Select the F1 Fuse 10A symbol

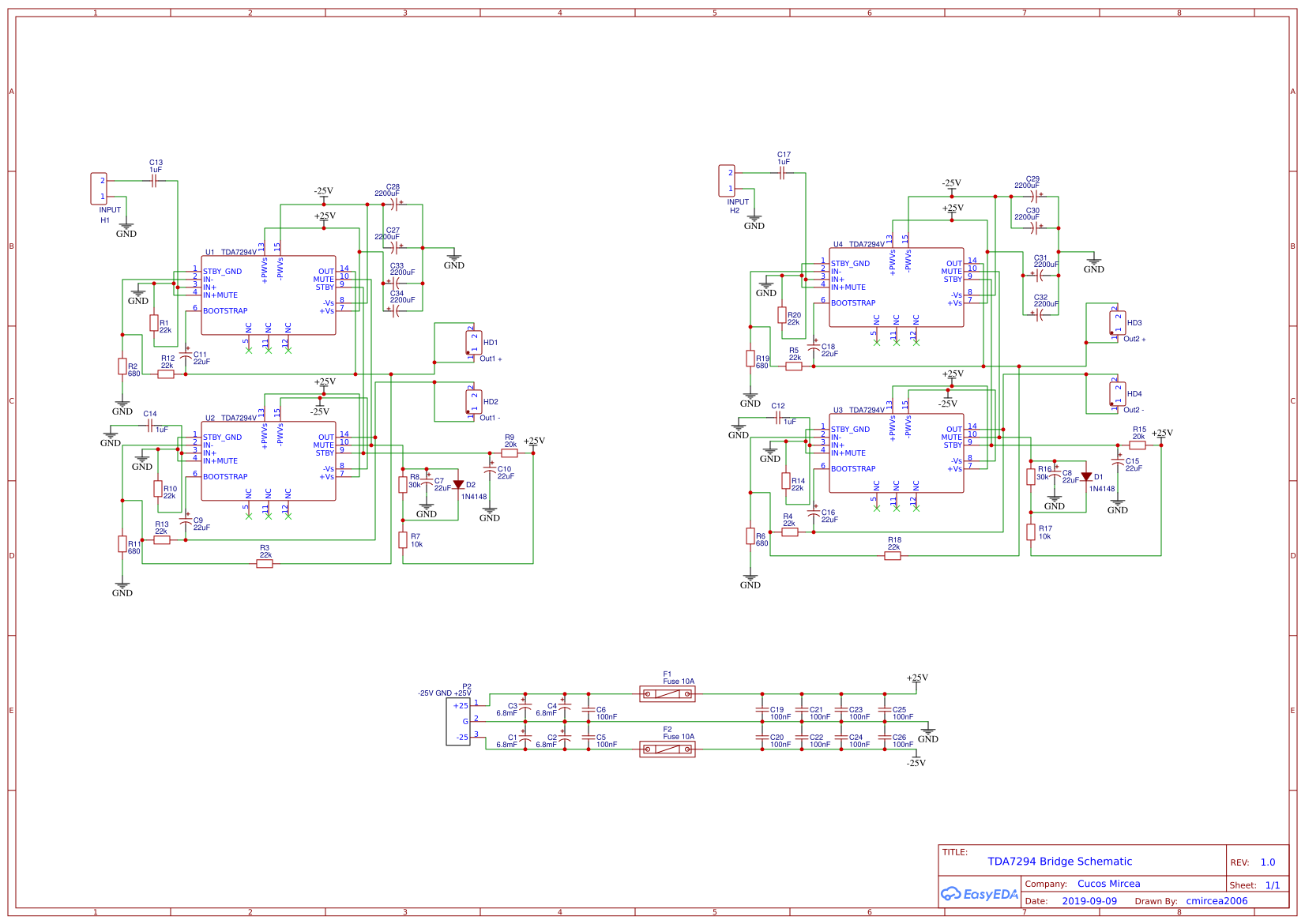(668, 693)
